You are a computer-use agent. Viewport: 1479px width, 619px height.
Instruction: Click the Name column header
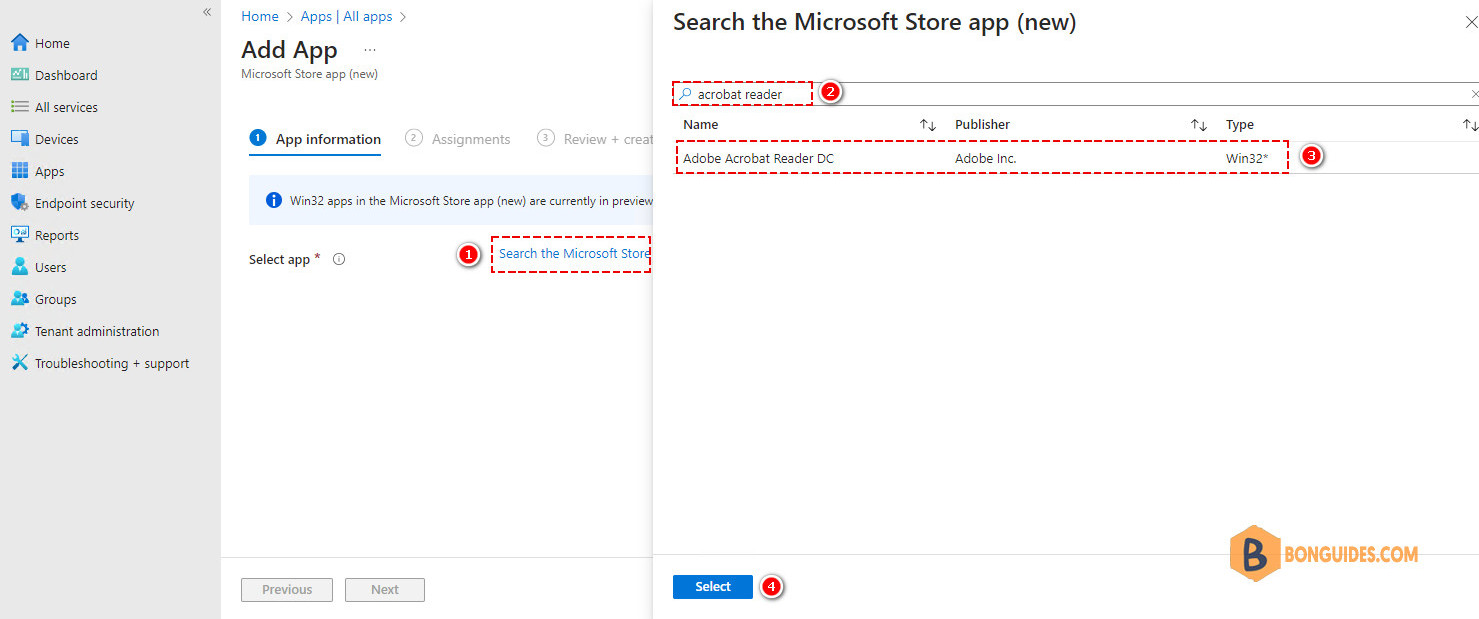pos(700,125)
